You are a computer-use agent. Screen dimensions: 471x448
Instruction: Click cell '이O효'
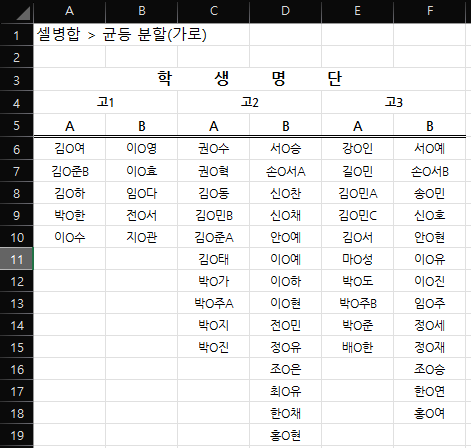point(142,171)
